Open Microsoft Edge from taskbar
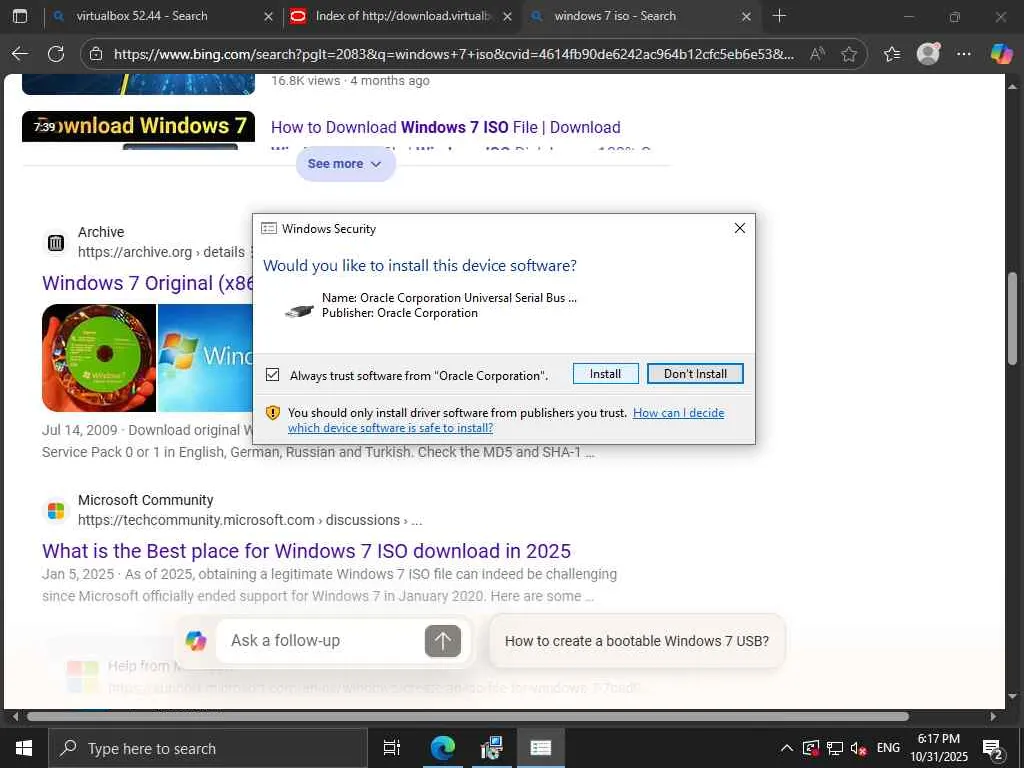Image resolution: width=1024 pixels, height=768 pixels. pos(442,748)
